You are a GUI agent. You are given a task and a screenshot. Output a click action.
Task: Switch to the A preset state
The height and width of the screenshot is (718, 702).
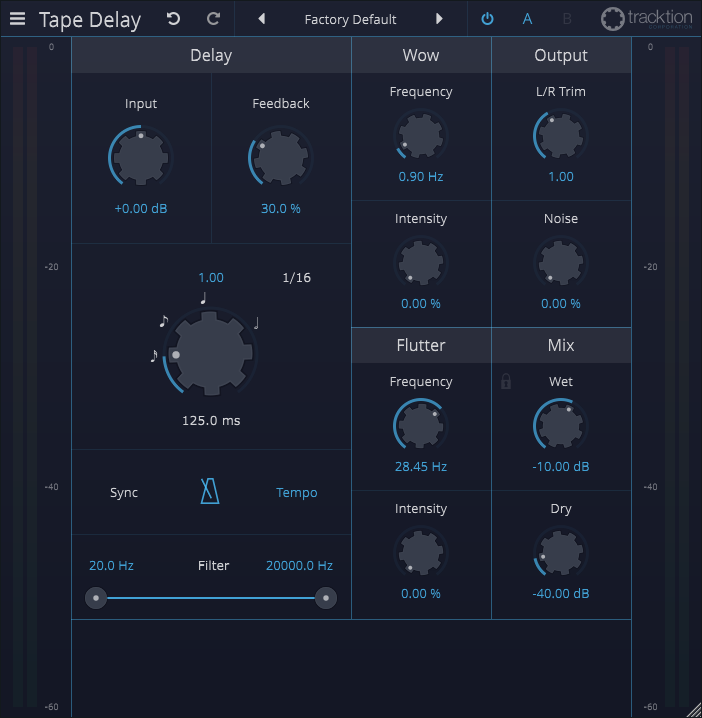click(527, 19)
